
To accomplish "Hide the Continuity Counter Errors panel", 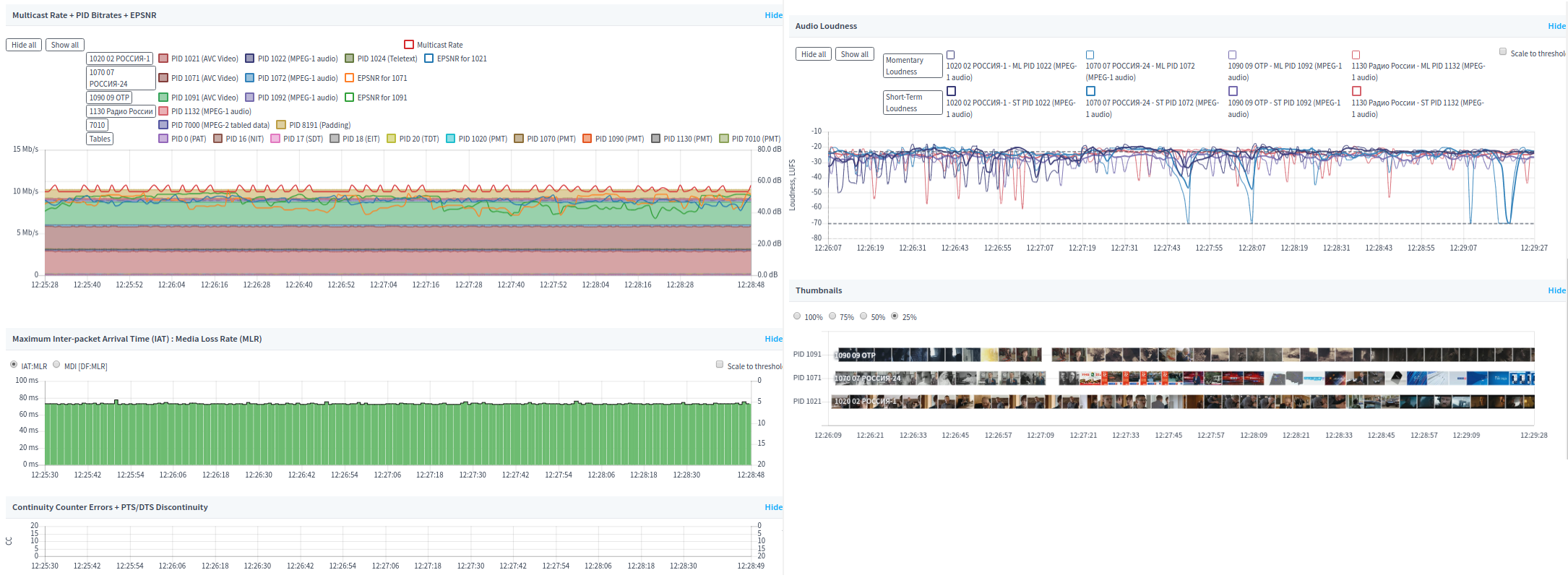I will (773, 507).
